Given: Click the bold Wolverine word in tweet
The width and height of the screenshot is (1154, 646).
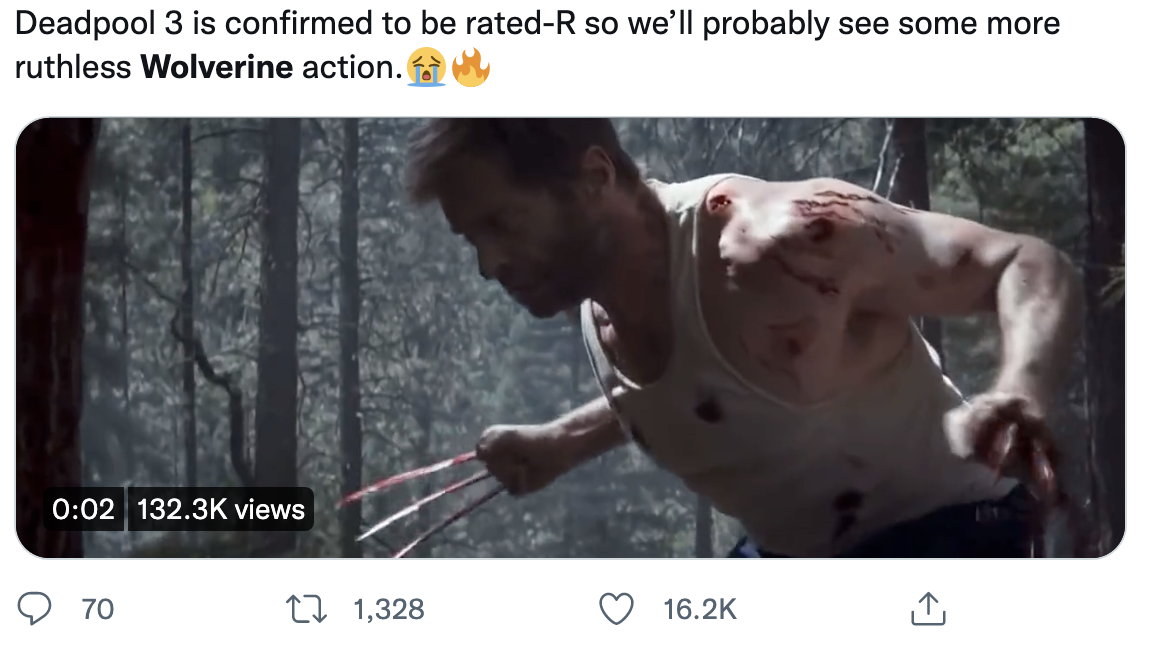Looking at the screenshot, I should click(217, 67).
